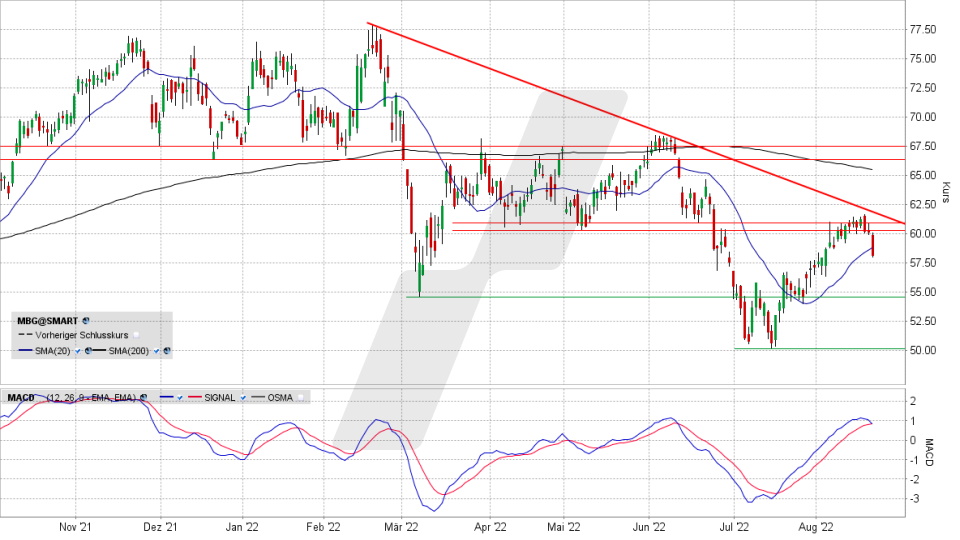Click the Feb '22 axis label
960x540 pixels.
pos(323,527)
